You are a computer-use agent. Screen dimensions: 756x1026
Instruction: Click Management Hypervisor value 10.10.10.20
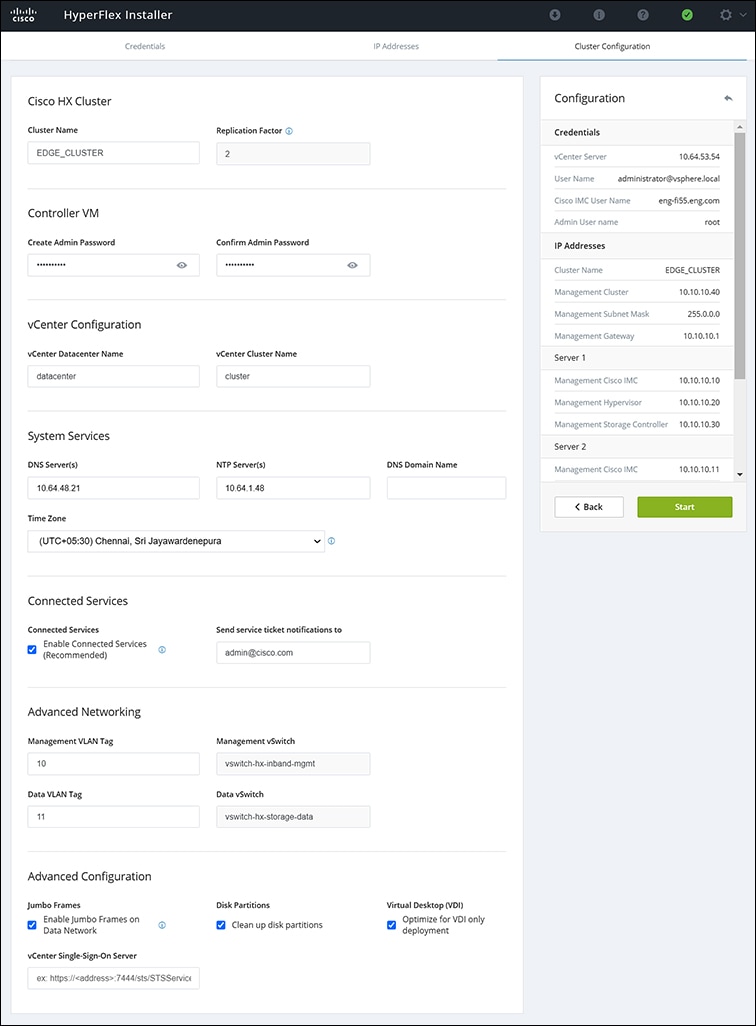(x=699, y=403)
